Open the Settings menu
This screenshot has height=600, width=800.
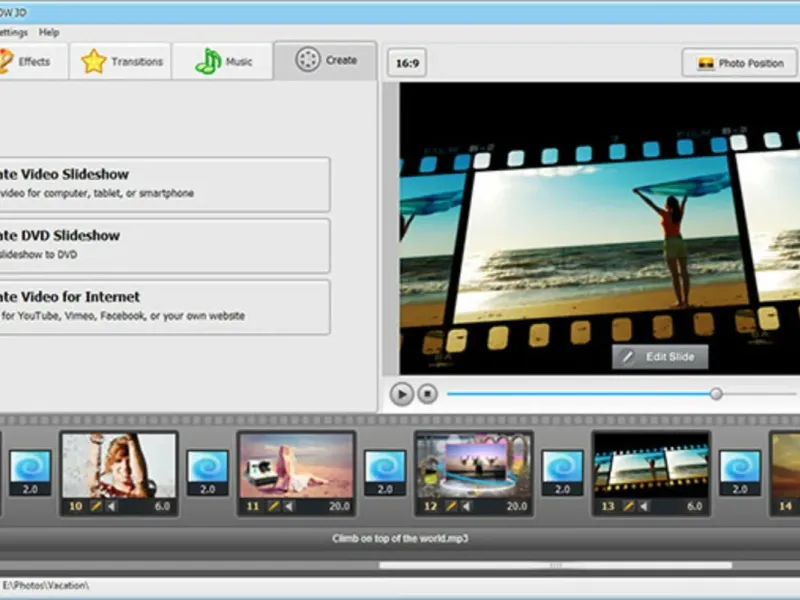(13, 32)
